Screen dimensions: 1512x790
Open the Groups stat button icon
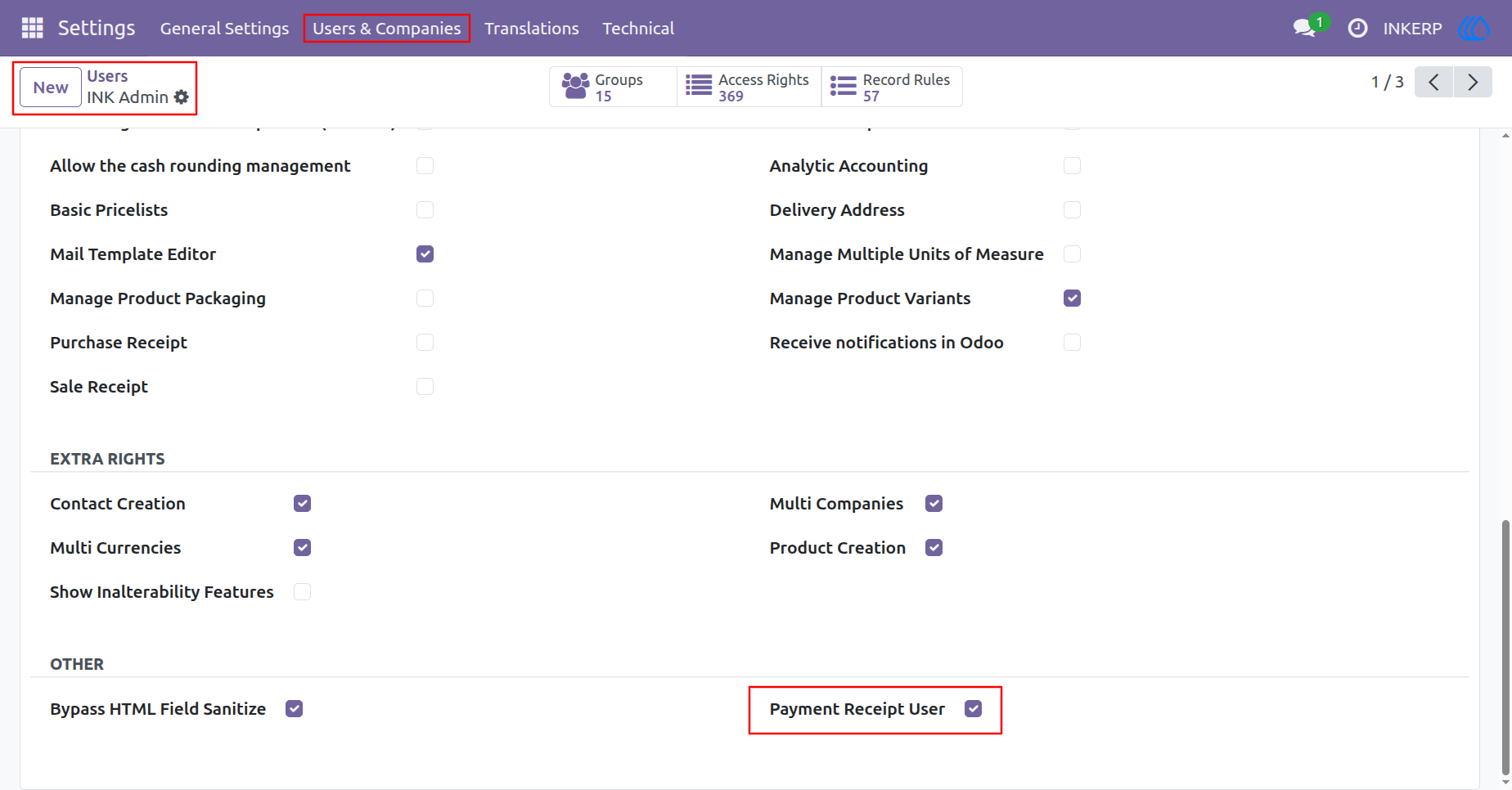click(x=576, y=86)
